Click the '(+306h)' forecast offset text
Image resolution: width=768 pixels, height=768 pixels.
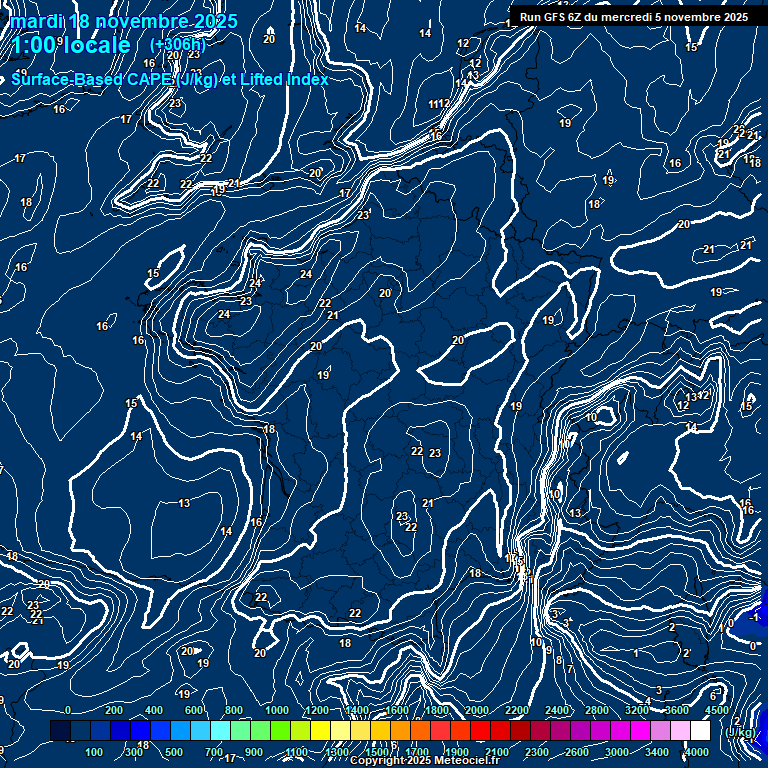coord(177,45)
